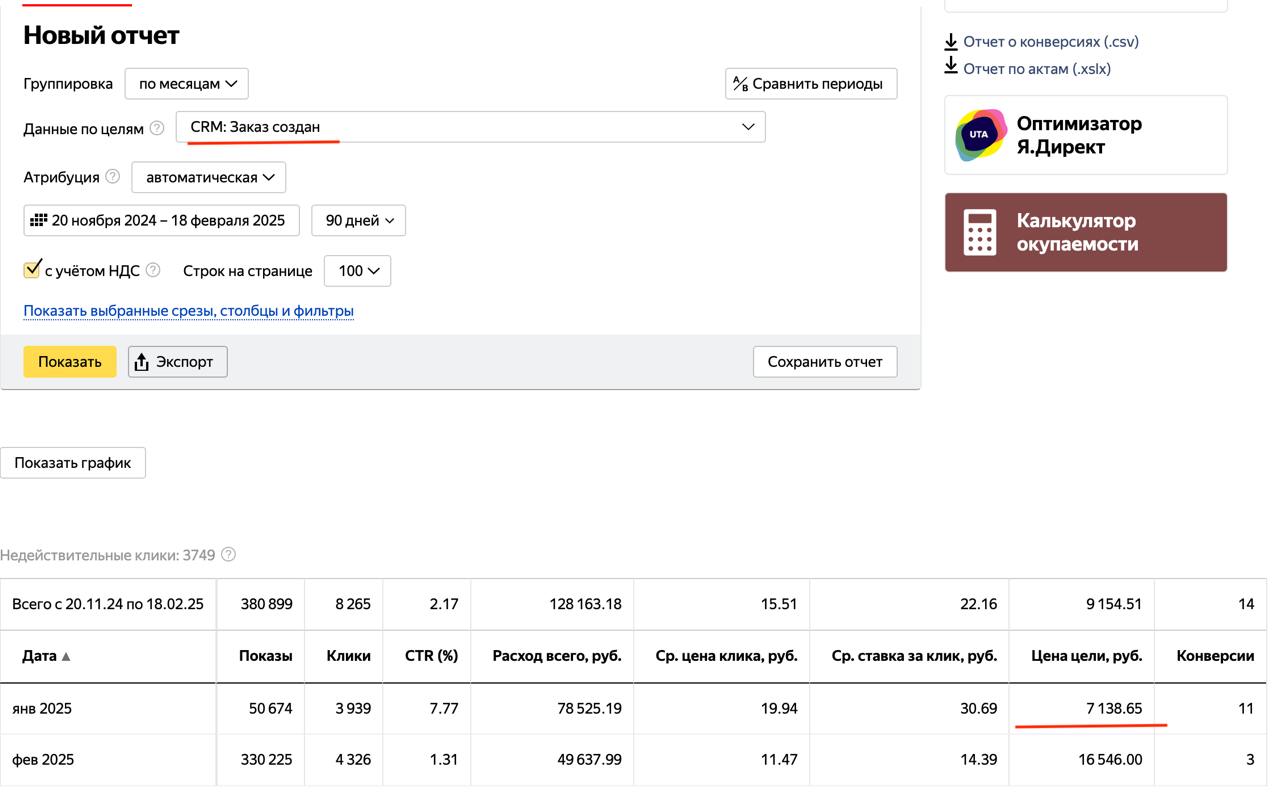
Task: Click the sort arrow next to Дата
Action: [x=67, y=657]
